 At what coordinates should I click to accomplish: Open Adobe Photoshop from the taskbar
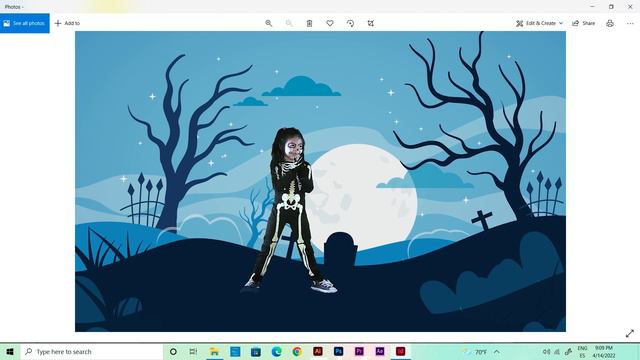click(x=338, y=351)
